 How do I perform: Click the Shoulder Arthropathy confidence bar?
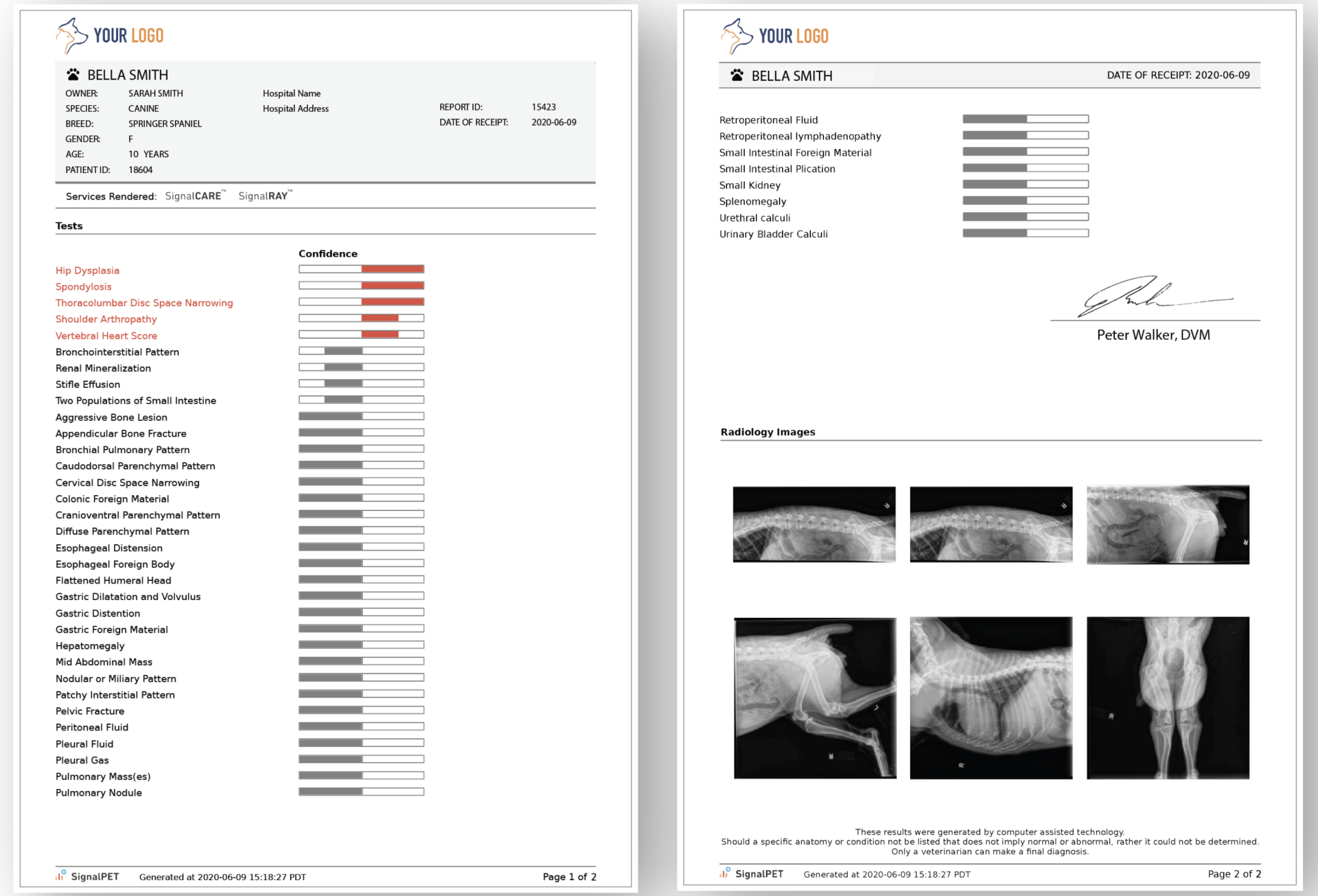(x=361, y=318)
